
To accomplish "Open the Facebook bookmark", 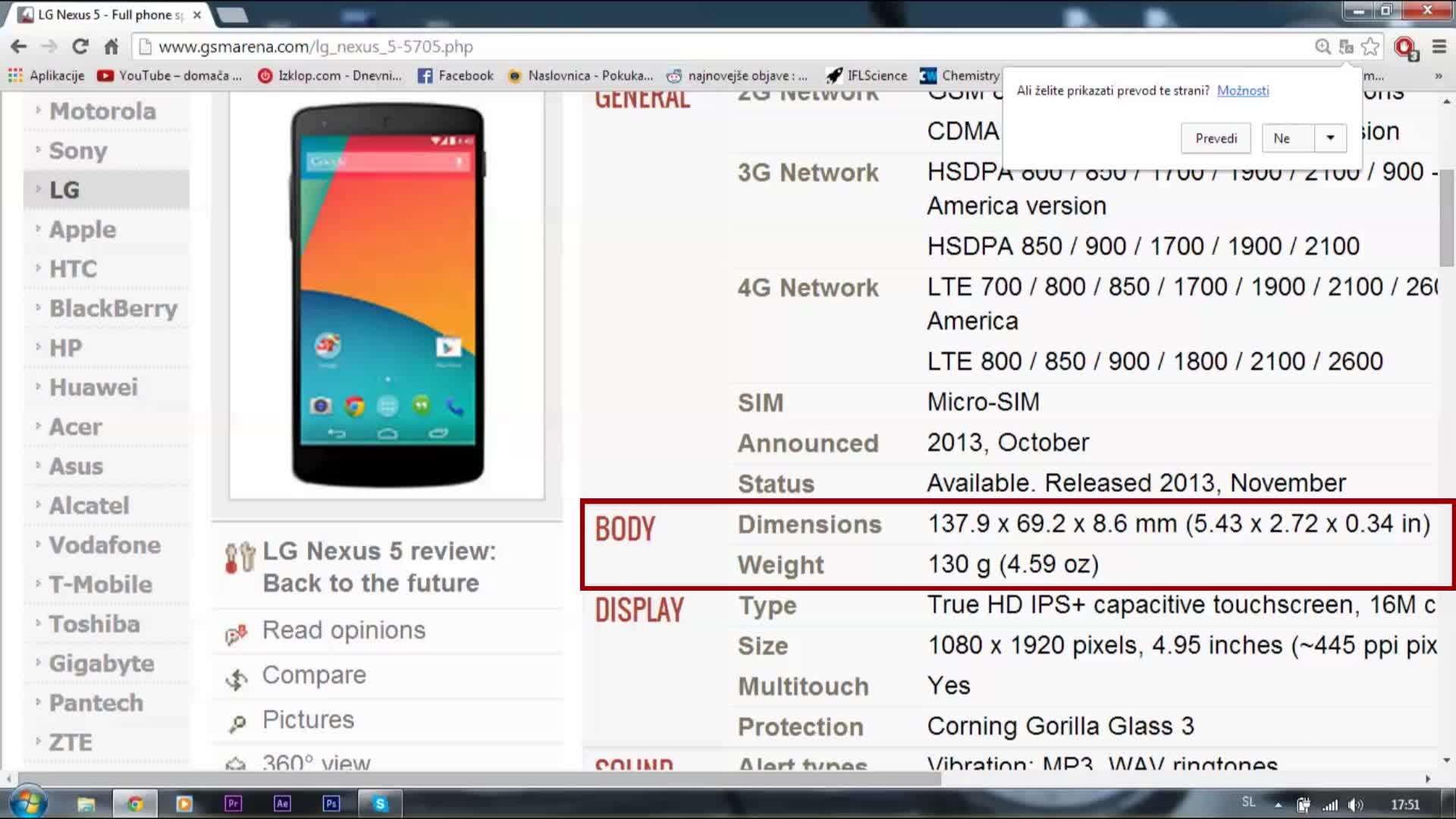I will point(456,76).
